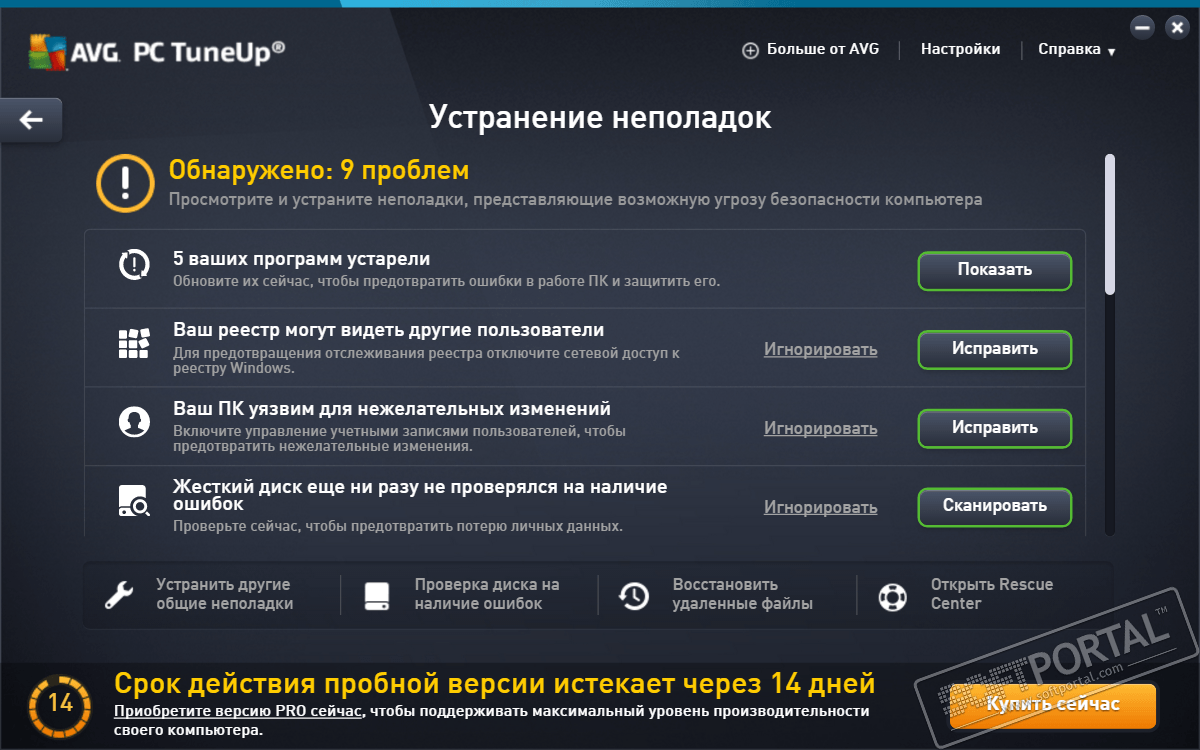The height and width of the screenshot is (750, 1200).
Task: Click Игнорировать for the registry issue
Action: [x=821, y=349]
